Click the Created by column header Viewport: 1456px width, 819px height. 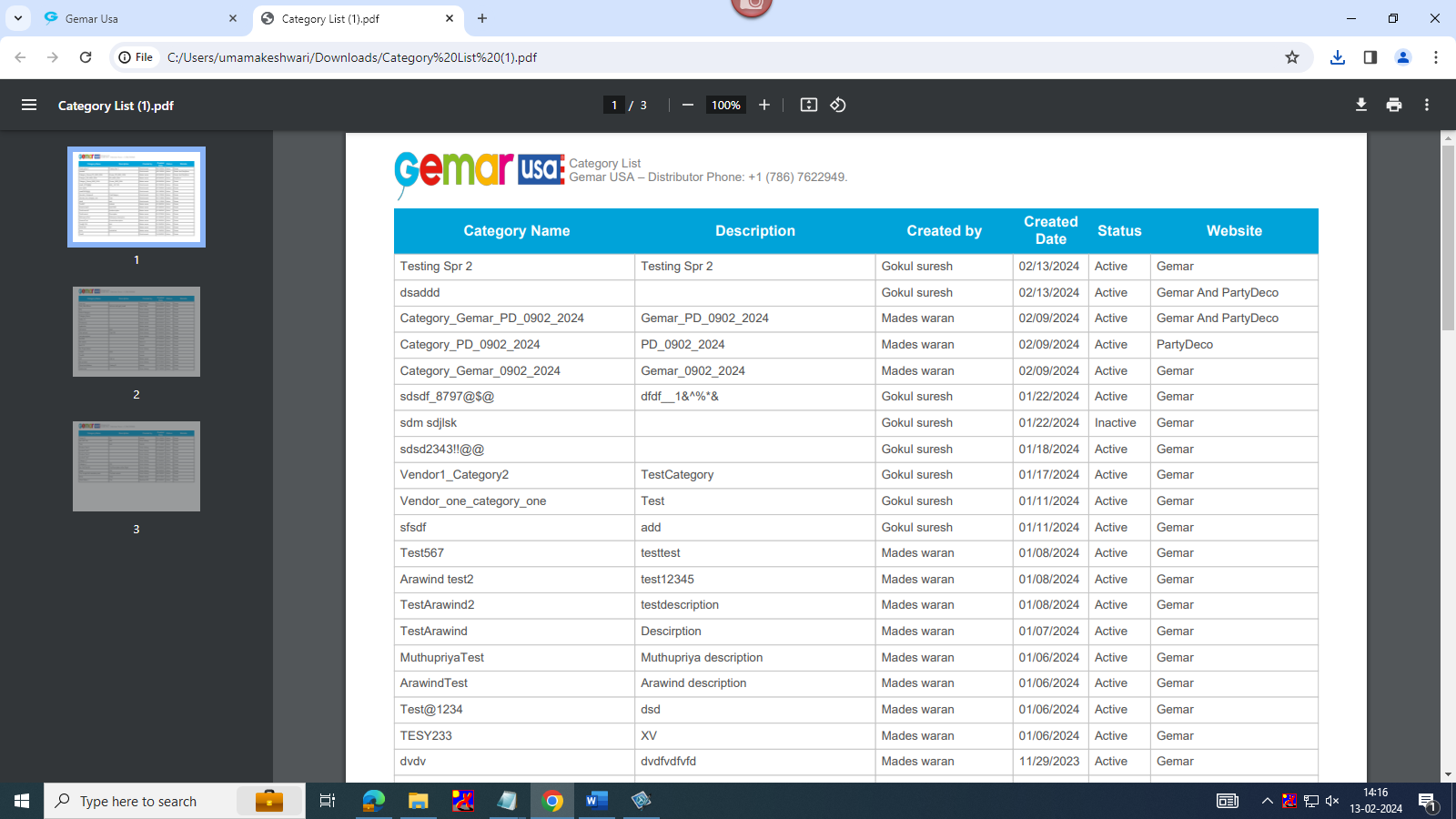(x=945, y=231)
